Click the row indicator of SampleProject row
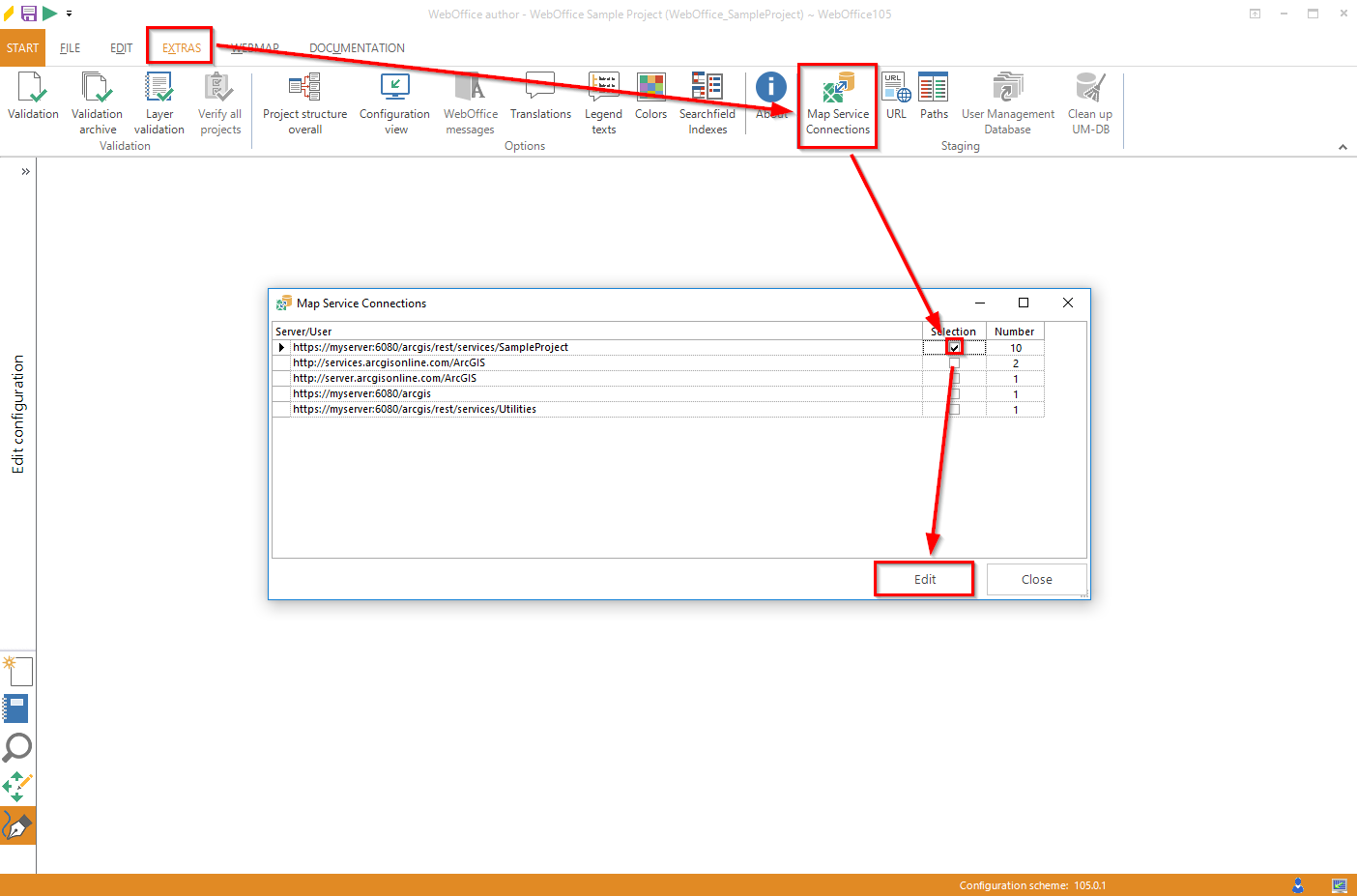1357x896 pixels. pos(281,347)
